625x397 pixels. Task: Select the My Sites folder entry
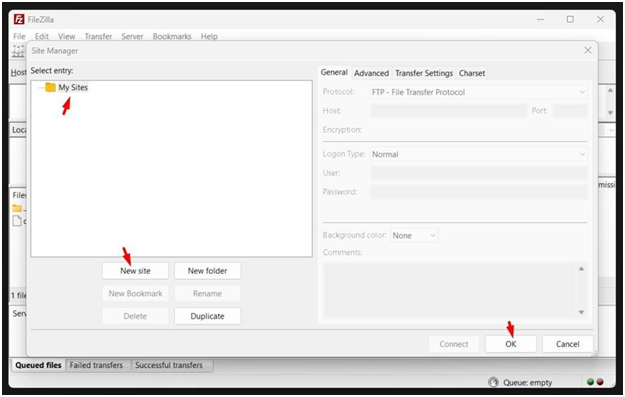[x=73, y=87]
